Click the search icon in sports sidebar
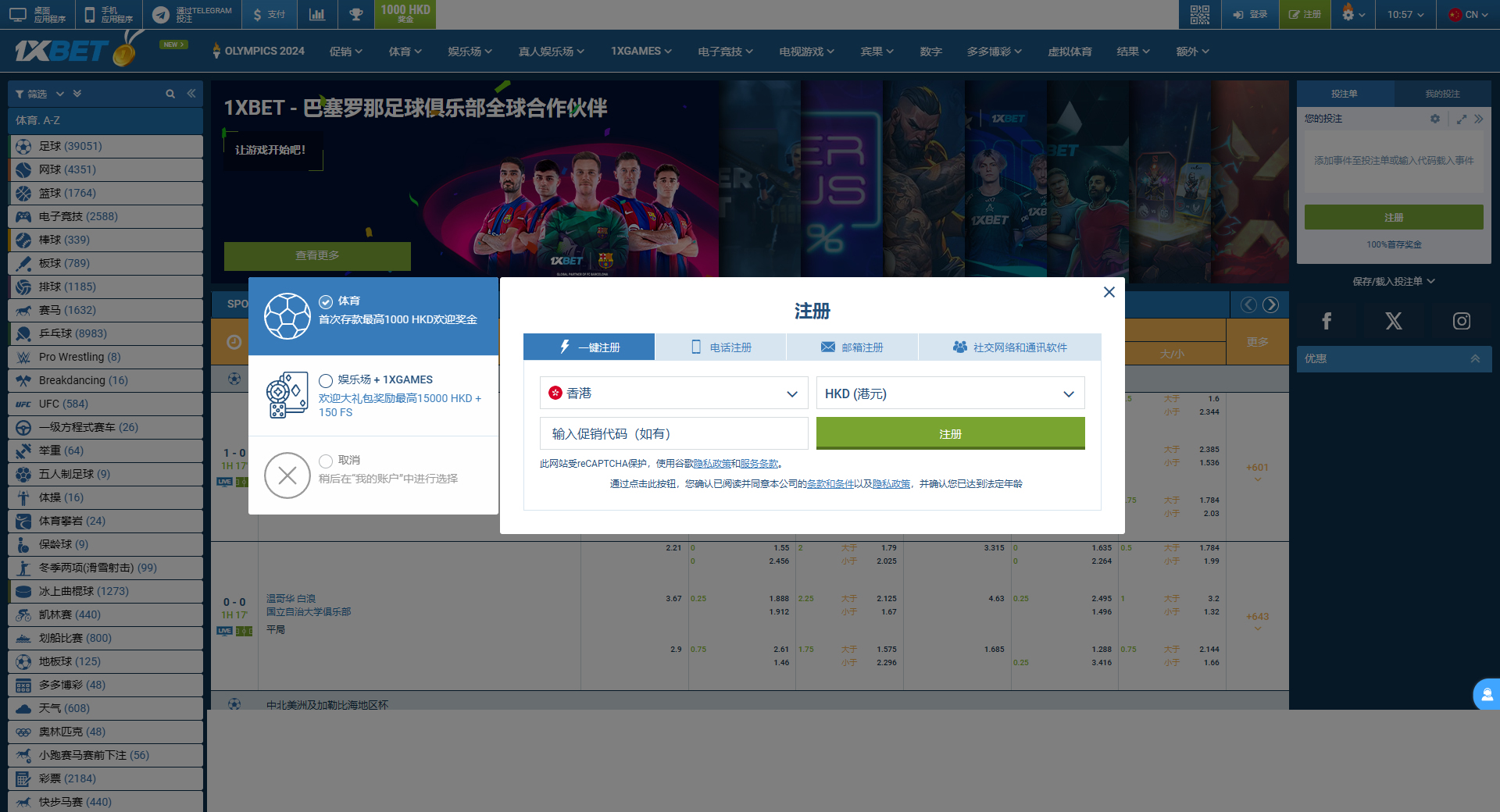 click(x=170, y=94)
